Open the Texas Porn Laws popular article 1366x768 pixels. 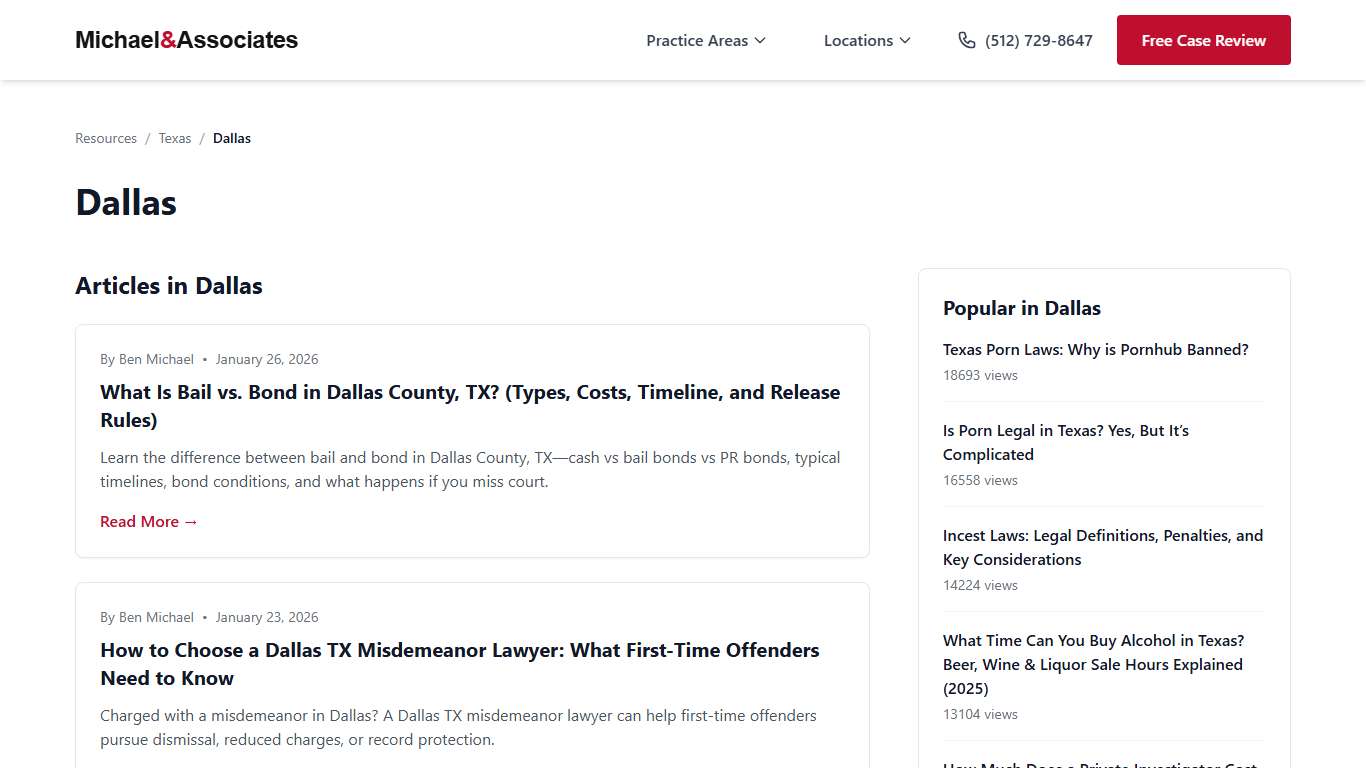point(1095,349)
